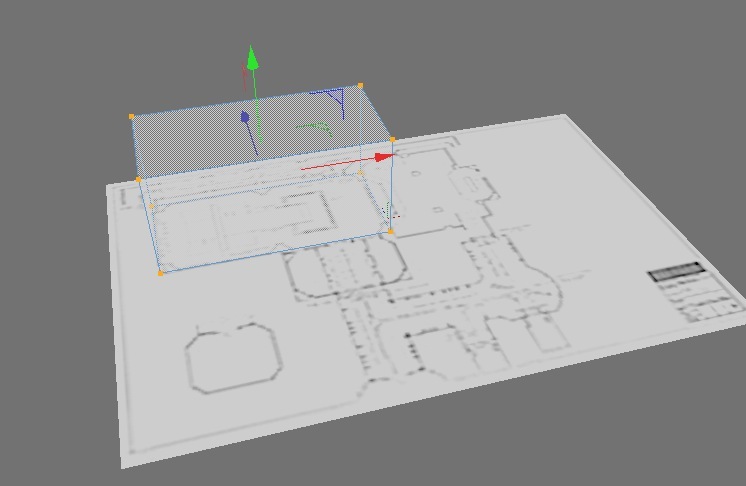Select bottom-left front orange vertex of box
The height and width of the screenshot is (486, 746).
coord(160,273)
